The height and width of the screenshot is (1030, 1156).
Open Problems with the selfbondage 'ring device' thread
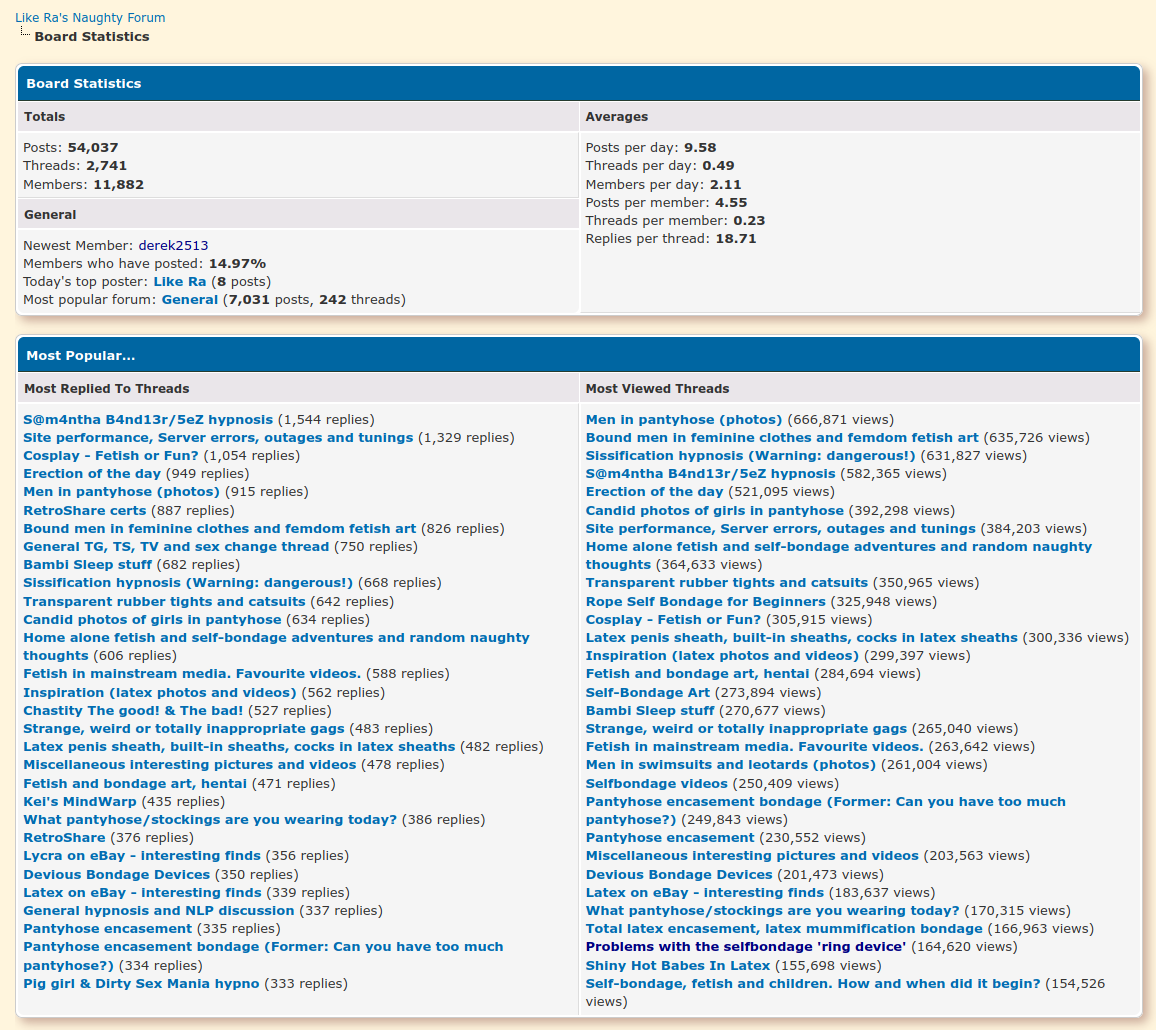pyautogui.click(x=745, y=947)
